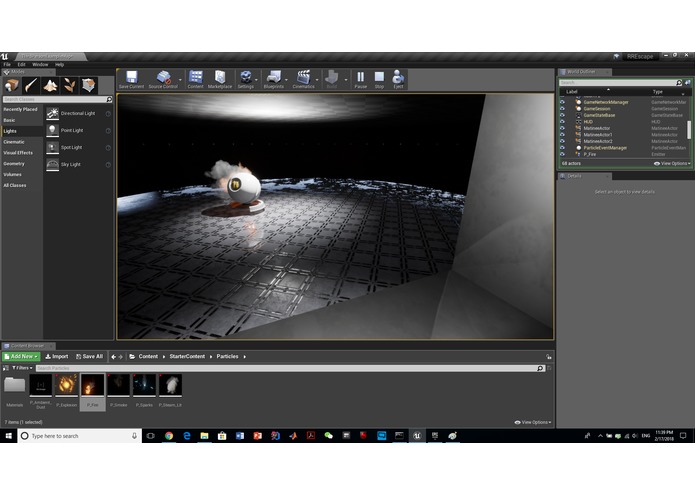Viewport: 695px width, 494px height.
Task: Open the Filters dropdown
Action: [x=22, y=368]
